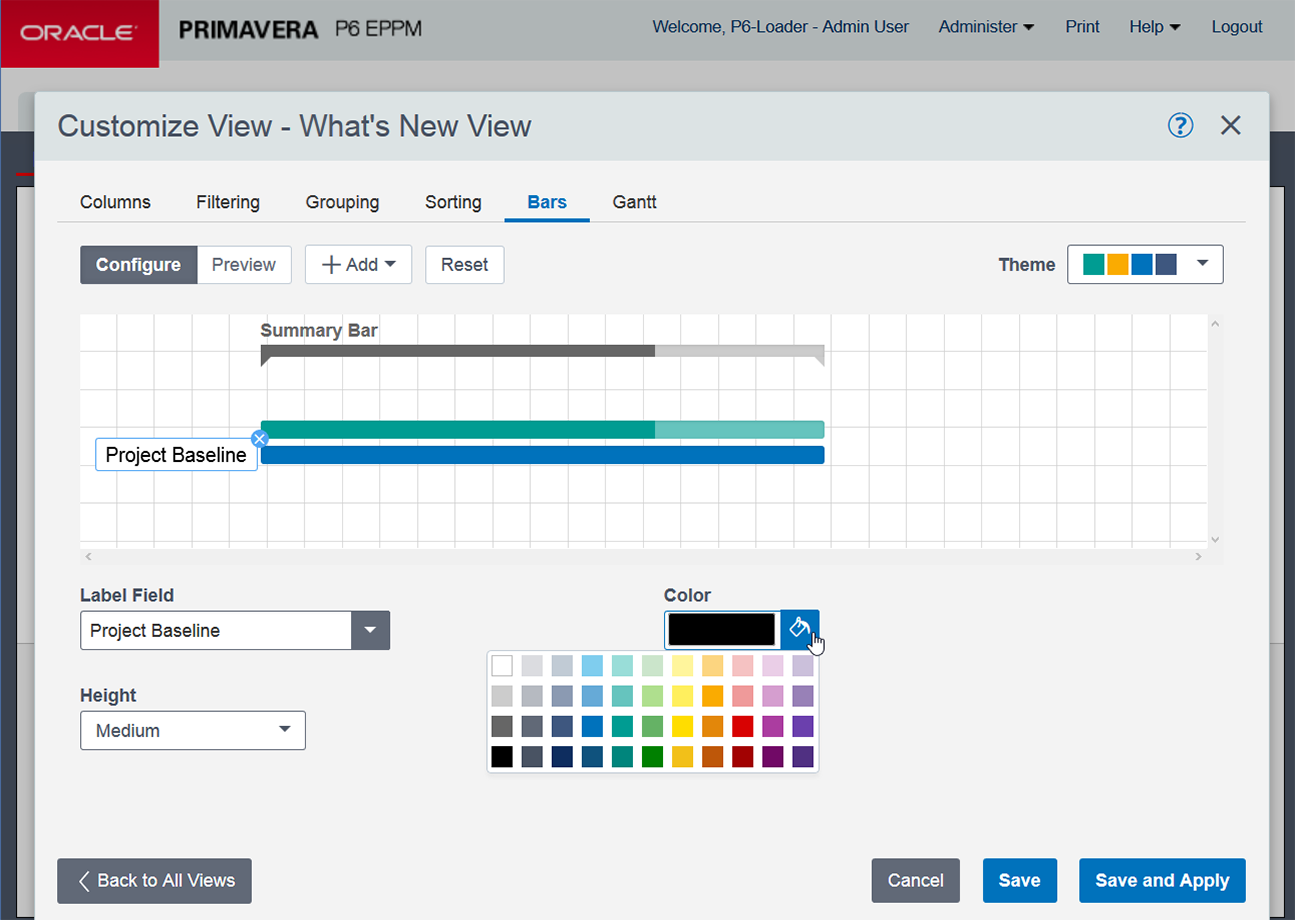Click the paint bucket color picker icon
1295x920 pixels.
point(799,629)
